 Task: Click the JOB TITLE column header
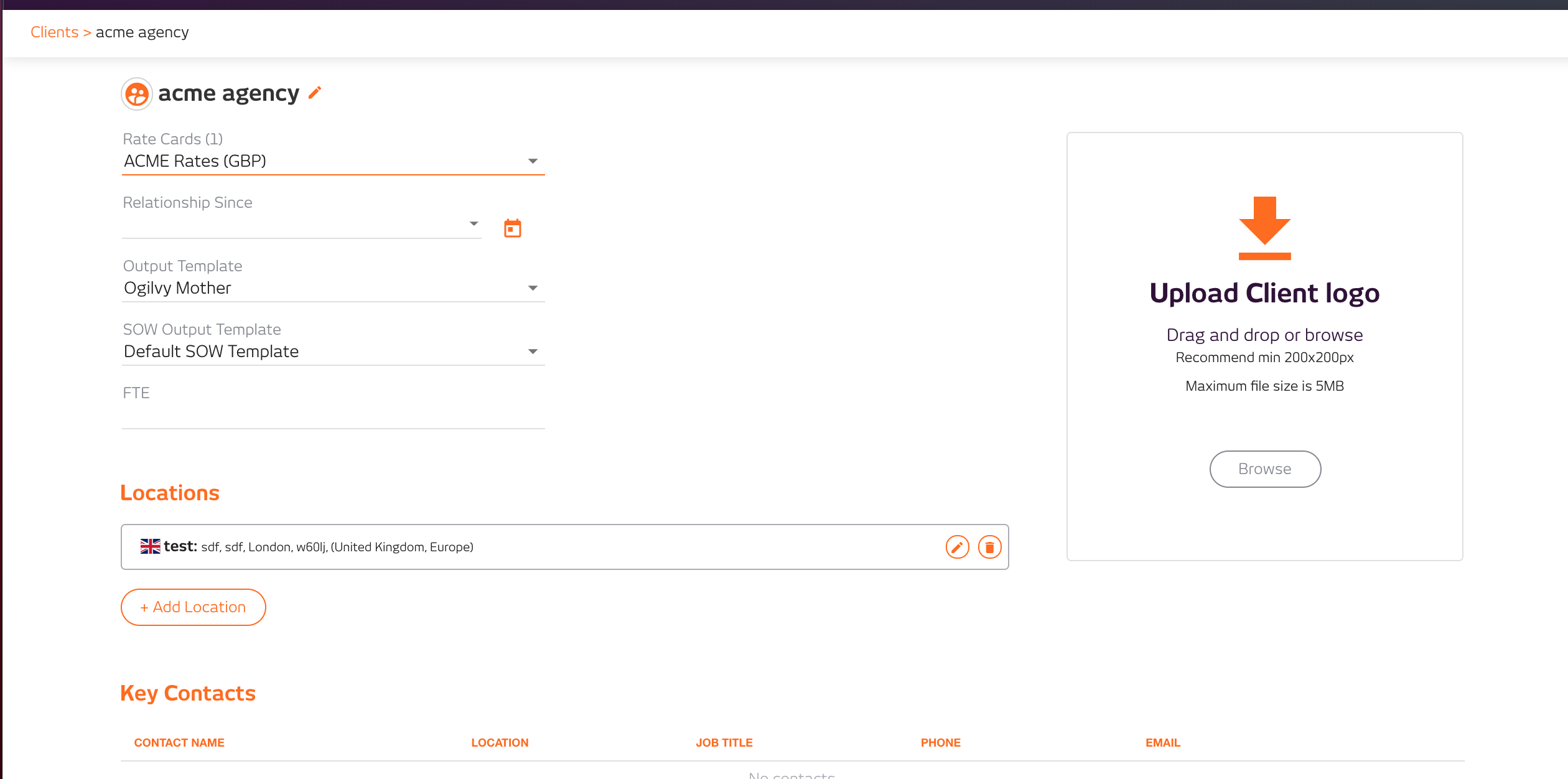point(724,743)
